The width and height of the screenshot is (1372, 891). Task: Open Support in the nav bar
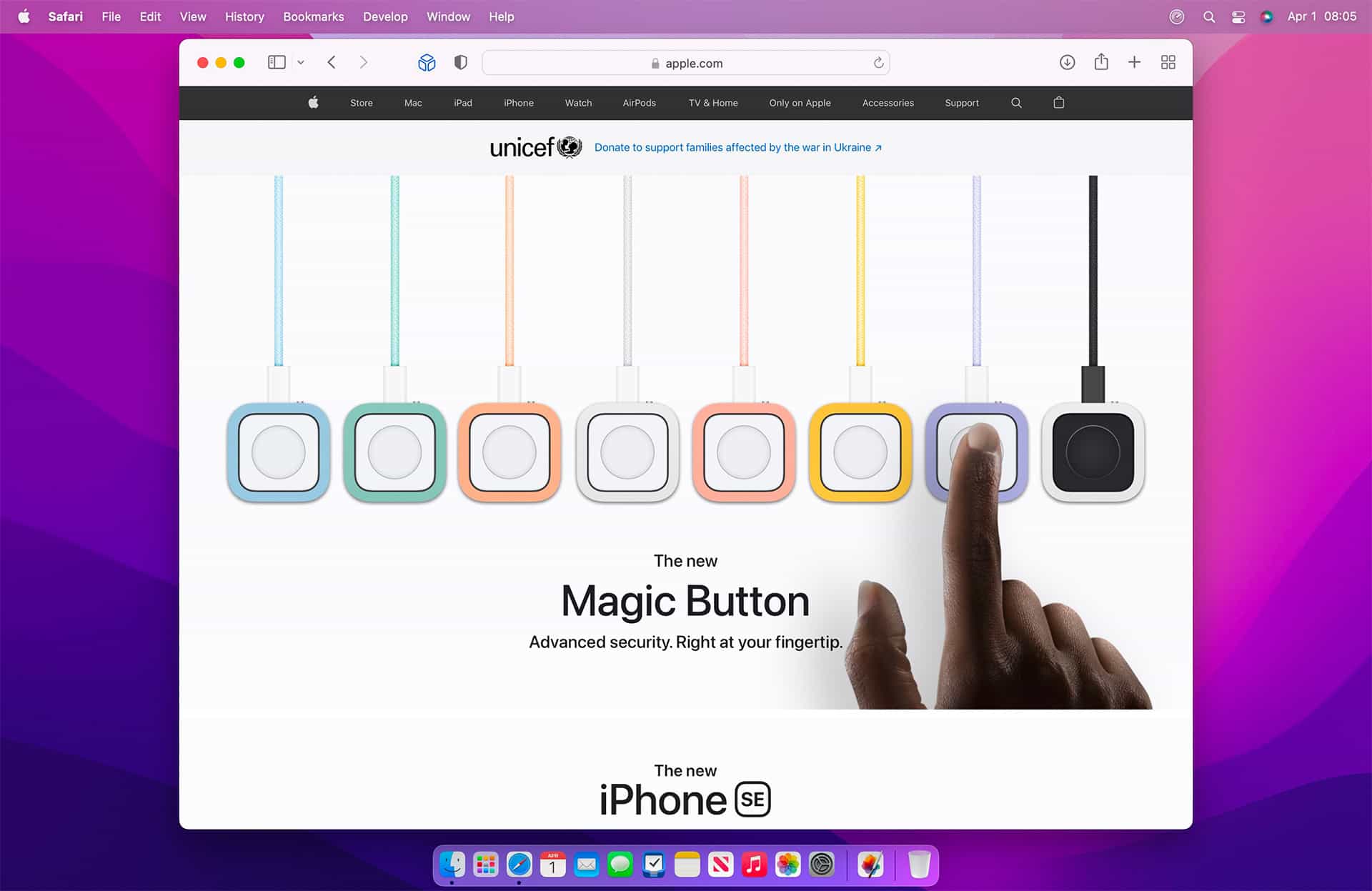[x=962, y=103]
